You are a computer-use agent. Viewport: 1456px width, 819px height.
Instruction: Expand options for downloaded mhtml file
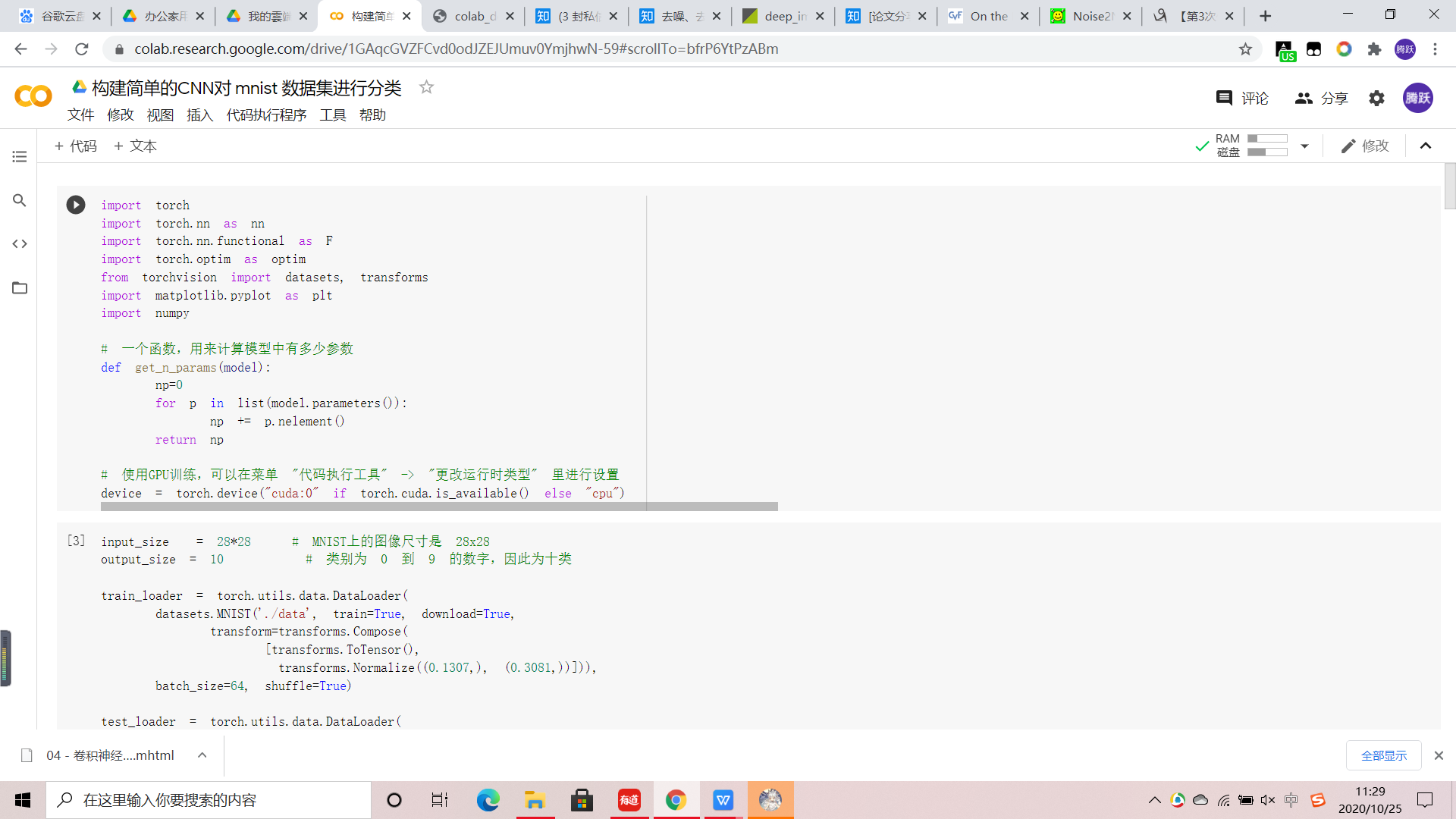point(202,755)
